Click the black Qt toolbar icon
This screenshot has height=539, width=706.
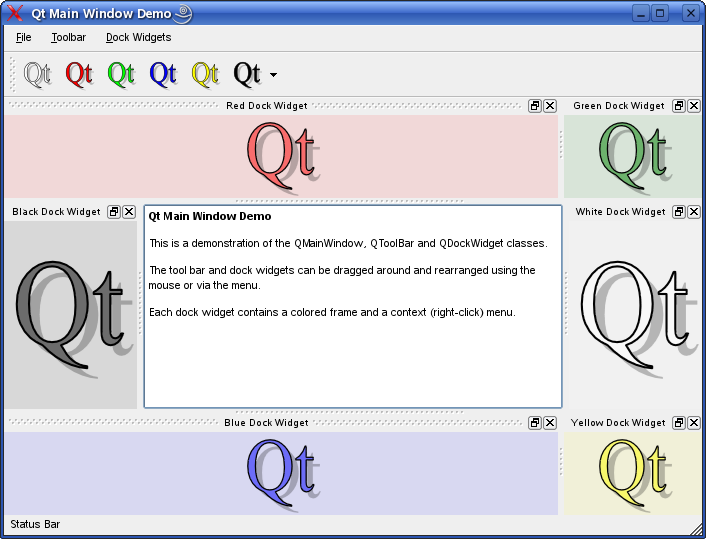coord(247,74)
